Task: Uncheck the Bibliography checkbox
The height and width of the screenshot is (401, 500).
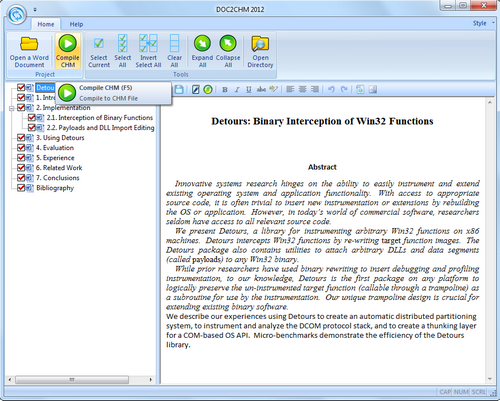Action: pos(21,188)
